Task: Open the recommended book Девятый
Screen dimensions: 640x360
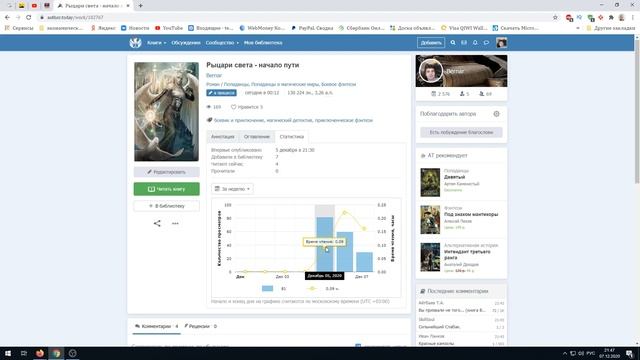Action: [454, 177]
